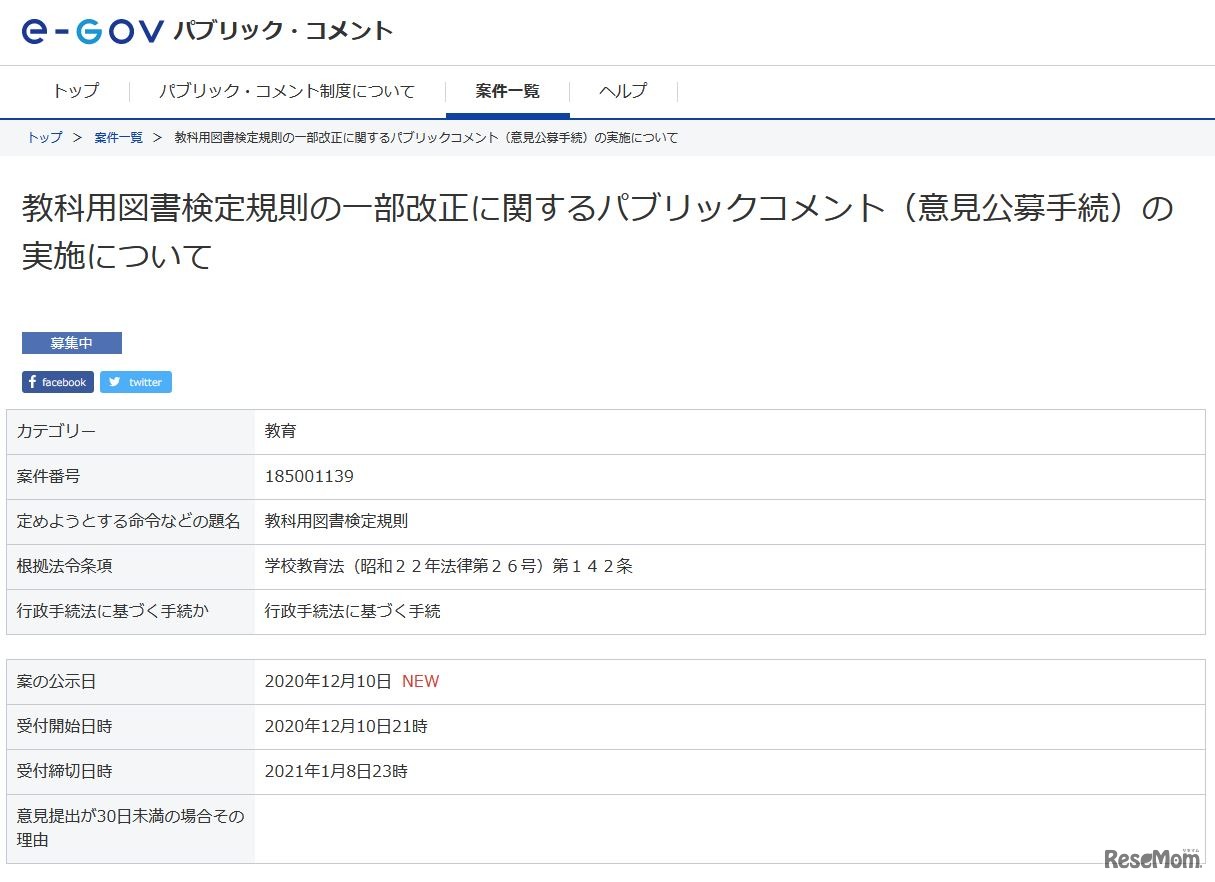Click the 定めようとする命令などの題名 label
Image resolution: width=1215 pixels, height=882 pixels.
click(x=129, y=522)
